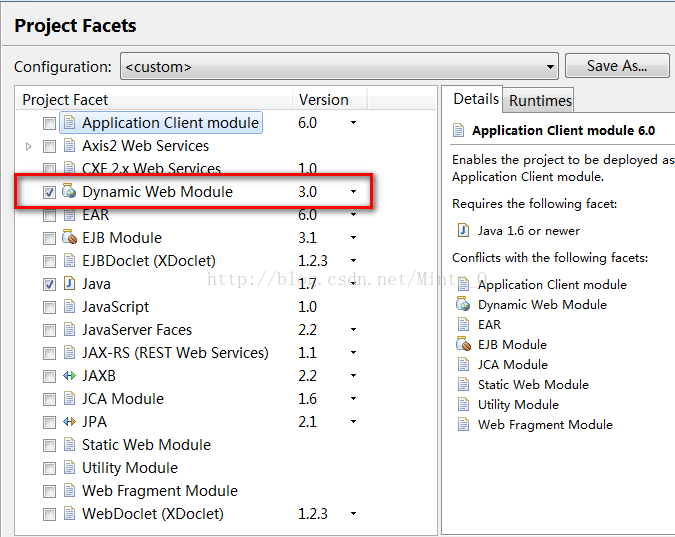
Task: Select the Utility Module facet row
Action: pos(129,468)
